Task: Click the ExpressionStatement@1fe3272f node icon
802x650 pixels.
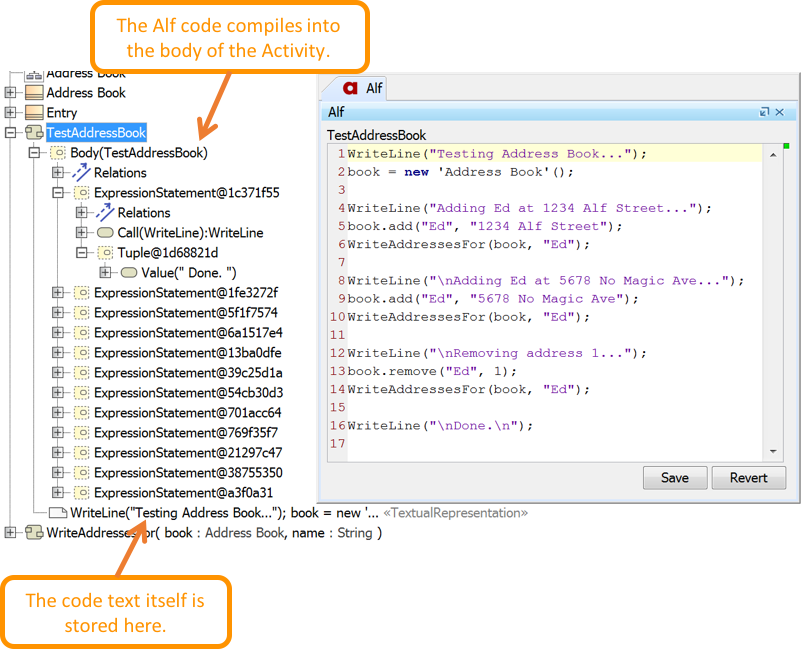Action: (x=81, y=293)
